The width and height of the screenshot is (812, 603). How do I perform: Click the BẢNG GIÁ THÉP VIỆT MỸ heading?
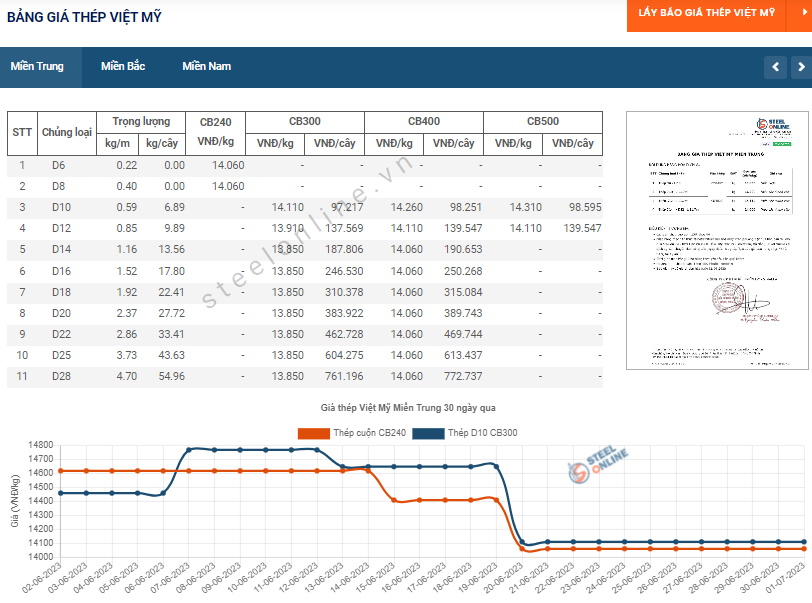[x=84, y=17]
